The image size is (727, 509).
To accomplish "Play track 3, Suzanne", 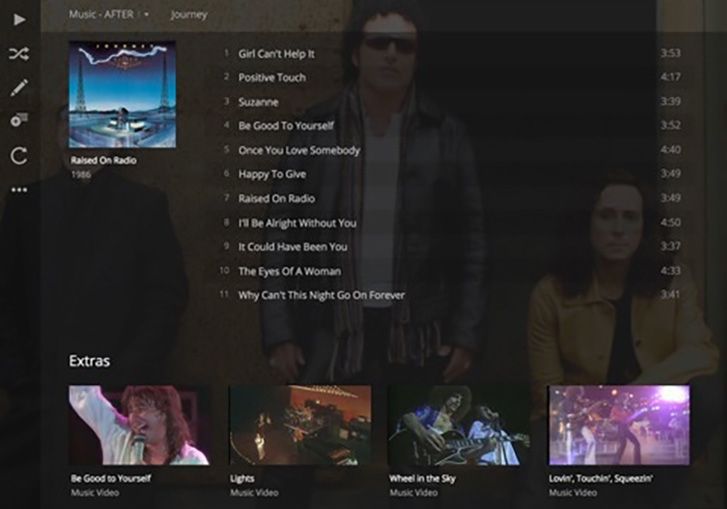I will 258,102.
